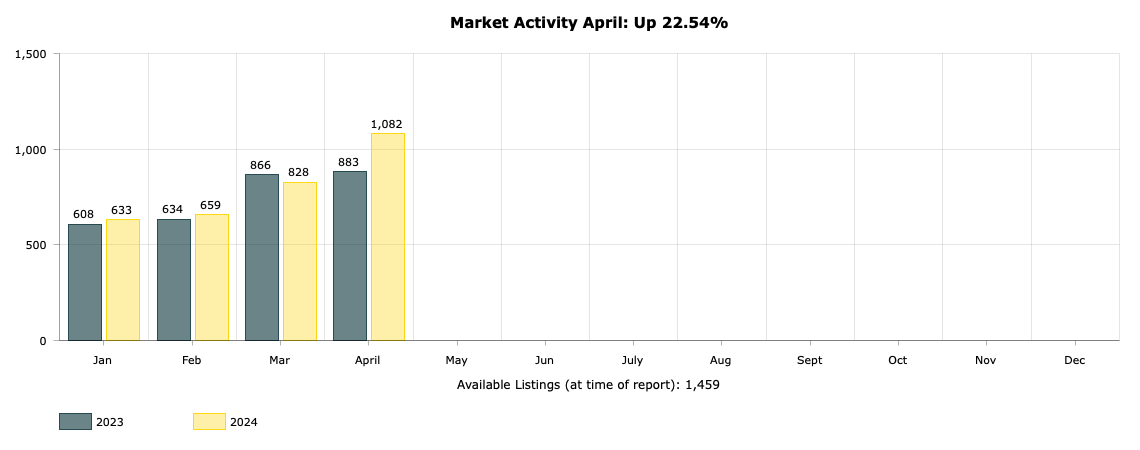Click the 2024 yellow legend swatch
This screenshot has width=1140, height=450.
(x=209, y=422)
